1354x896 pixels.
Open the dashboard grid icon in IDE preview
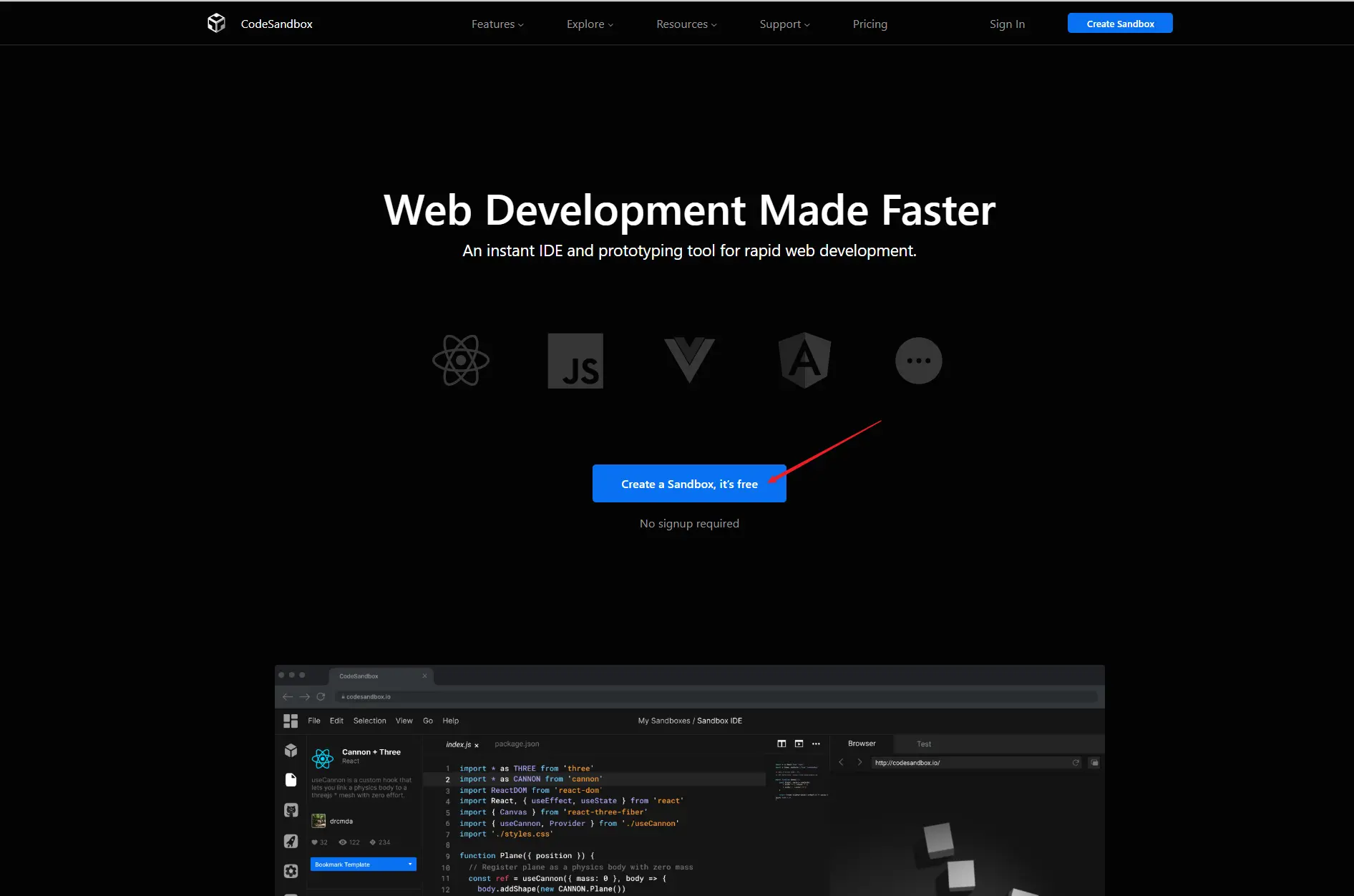point(291,721)
